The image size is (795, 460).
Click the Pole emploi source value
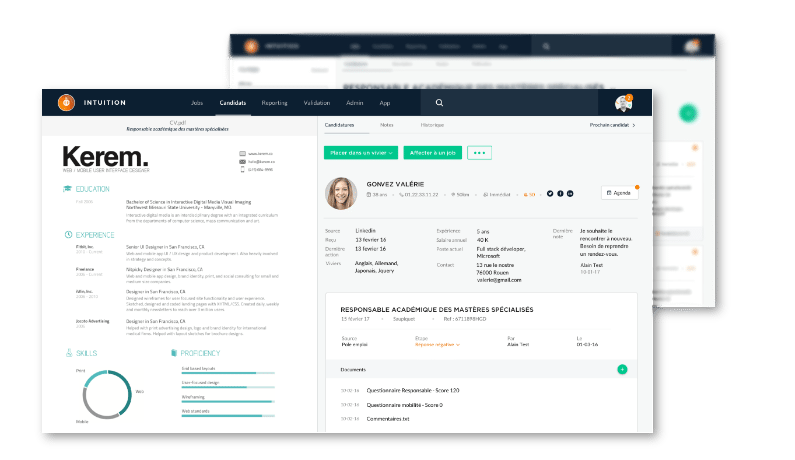tap(354, 345)
